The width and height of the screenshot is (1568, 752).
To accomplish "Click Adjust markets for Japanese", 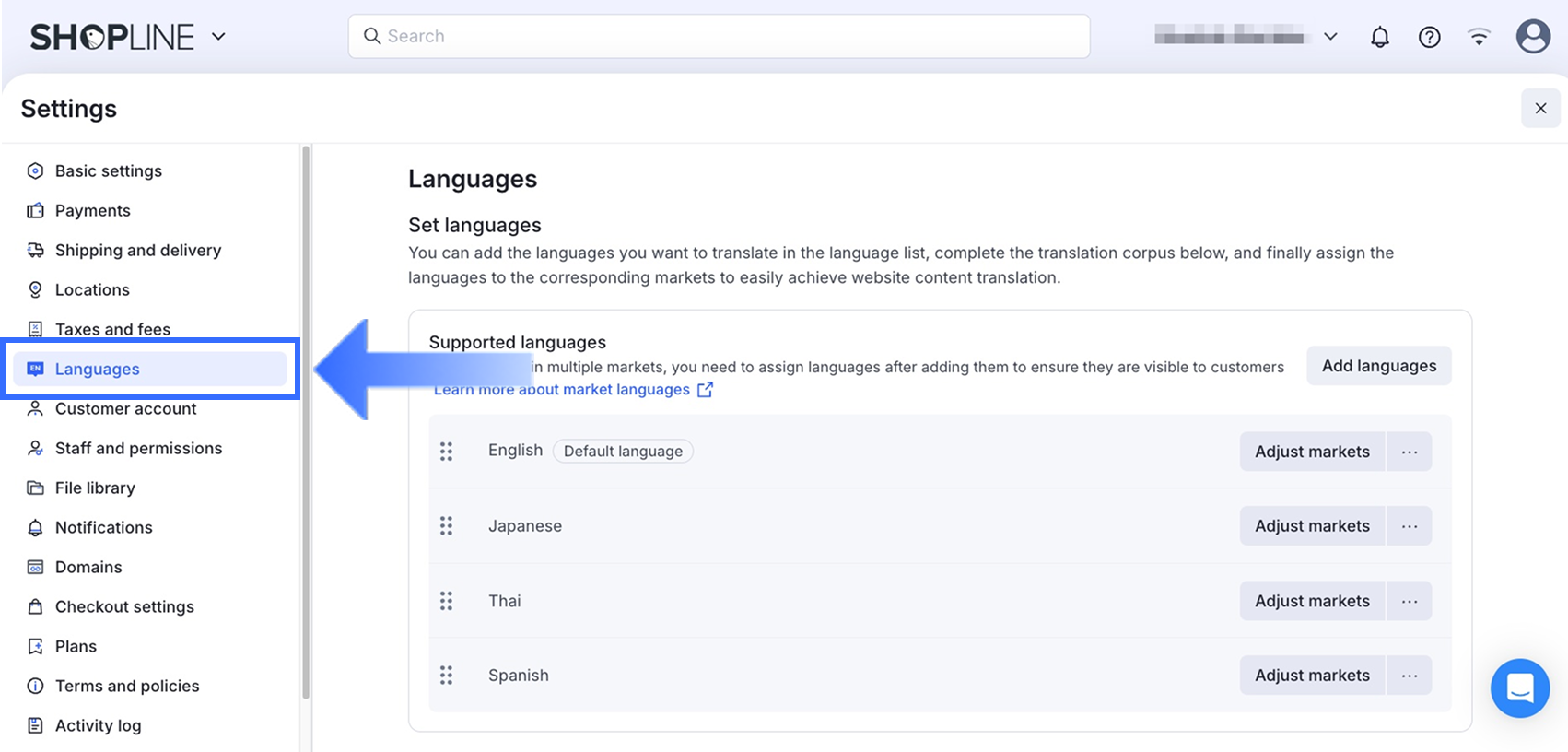I will click(x=1312, y=526).
